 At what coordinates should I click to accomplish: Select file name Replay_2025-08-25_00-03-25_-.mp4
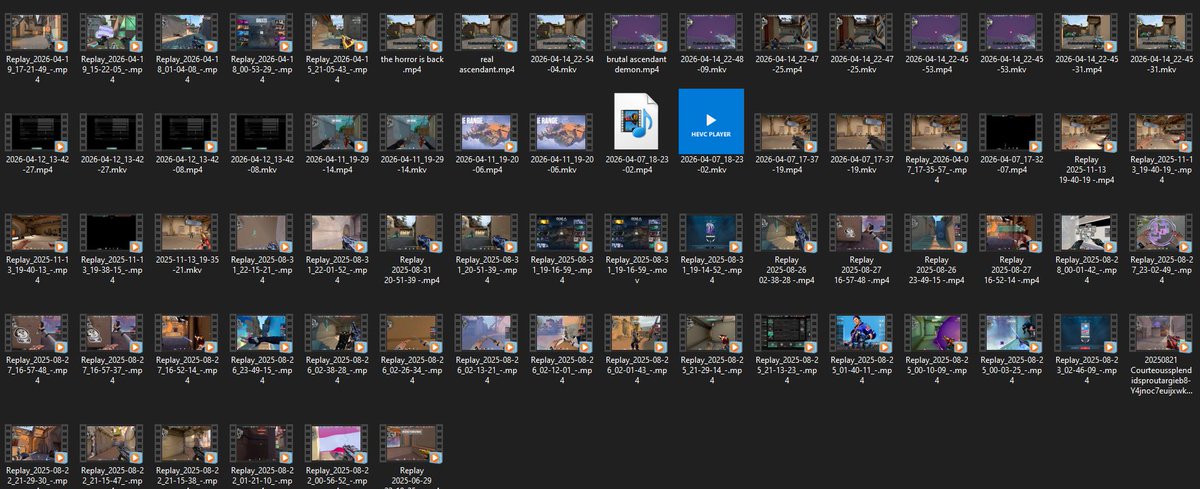[x=1011, y=371]
